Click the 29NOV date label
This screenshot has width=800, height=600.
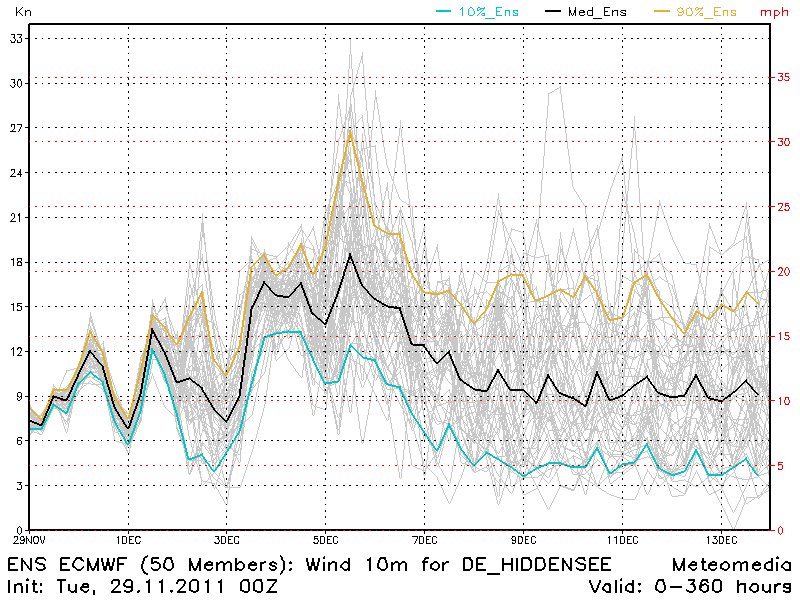(29, 540)
